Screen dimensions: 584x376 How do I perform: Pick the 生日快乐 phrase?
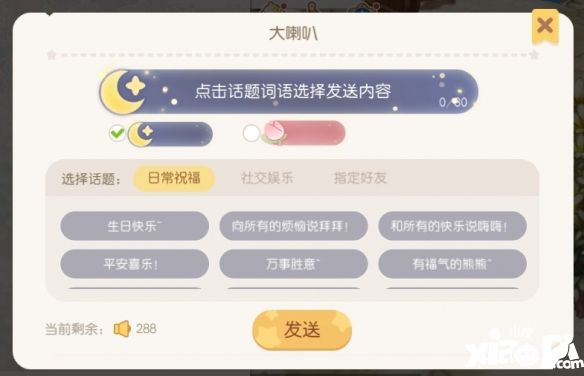pyautogui.click(x=134, y=226)
